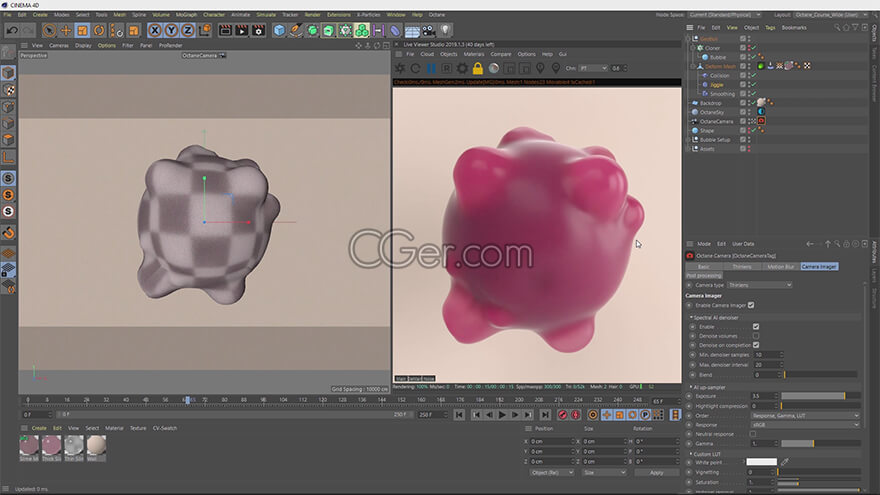Screen dimensions: 880x495
Task: Toggle the X axis lock
Action: point(155,30)
